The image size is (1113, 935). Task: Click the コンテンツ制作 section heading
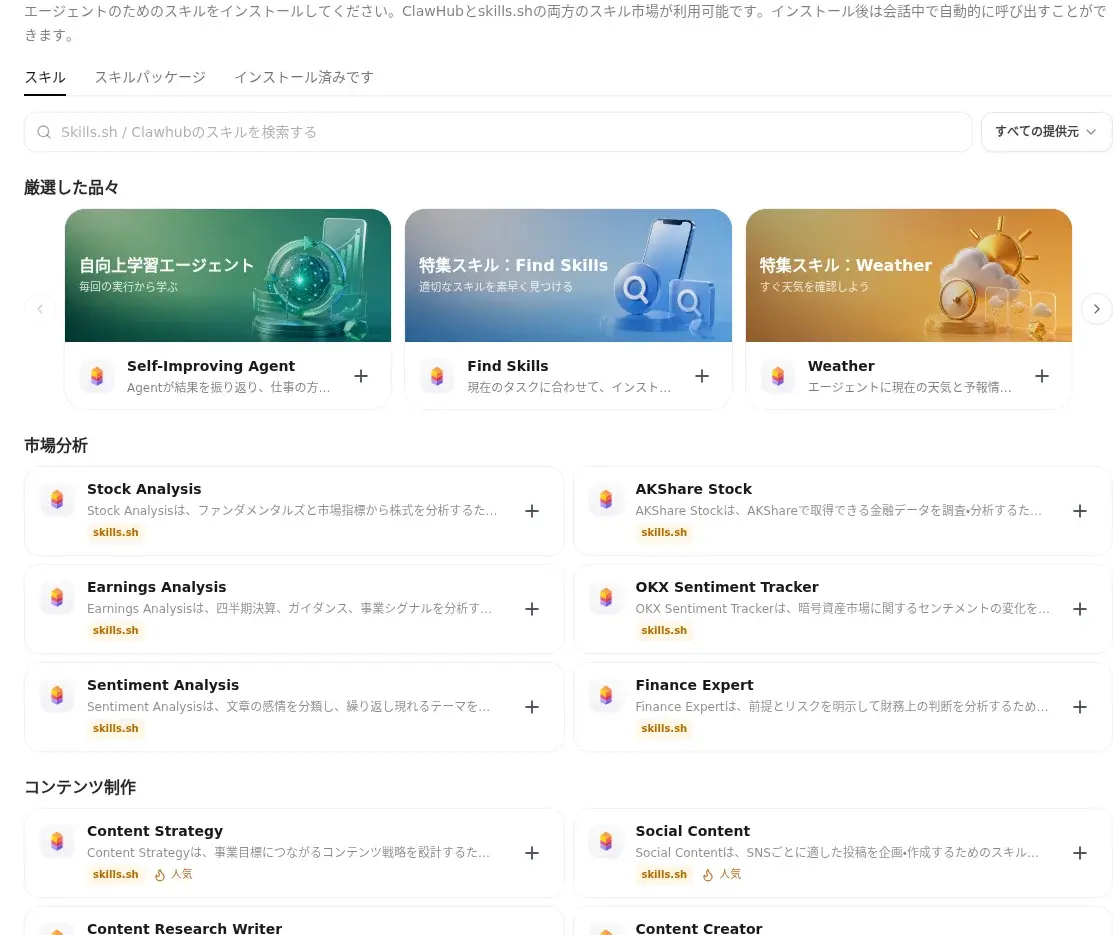(80, 787)
